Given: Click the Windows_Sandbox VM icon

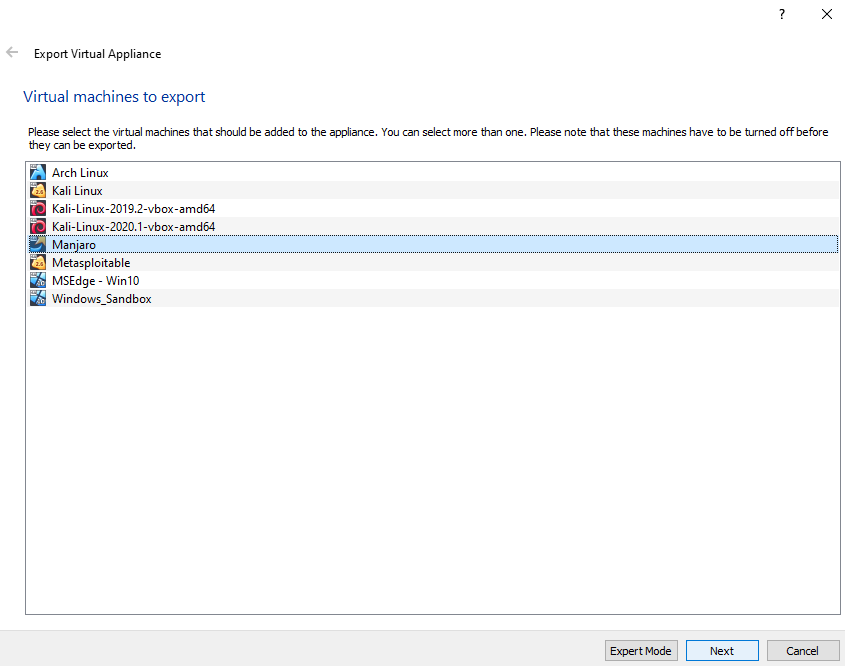Looking at the screenshot, I should pos(38,299).
